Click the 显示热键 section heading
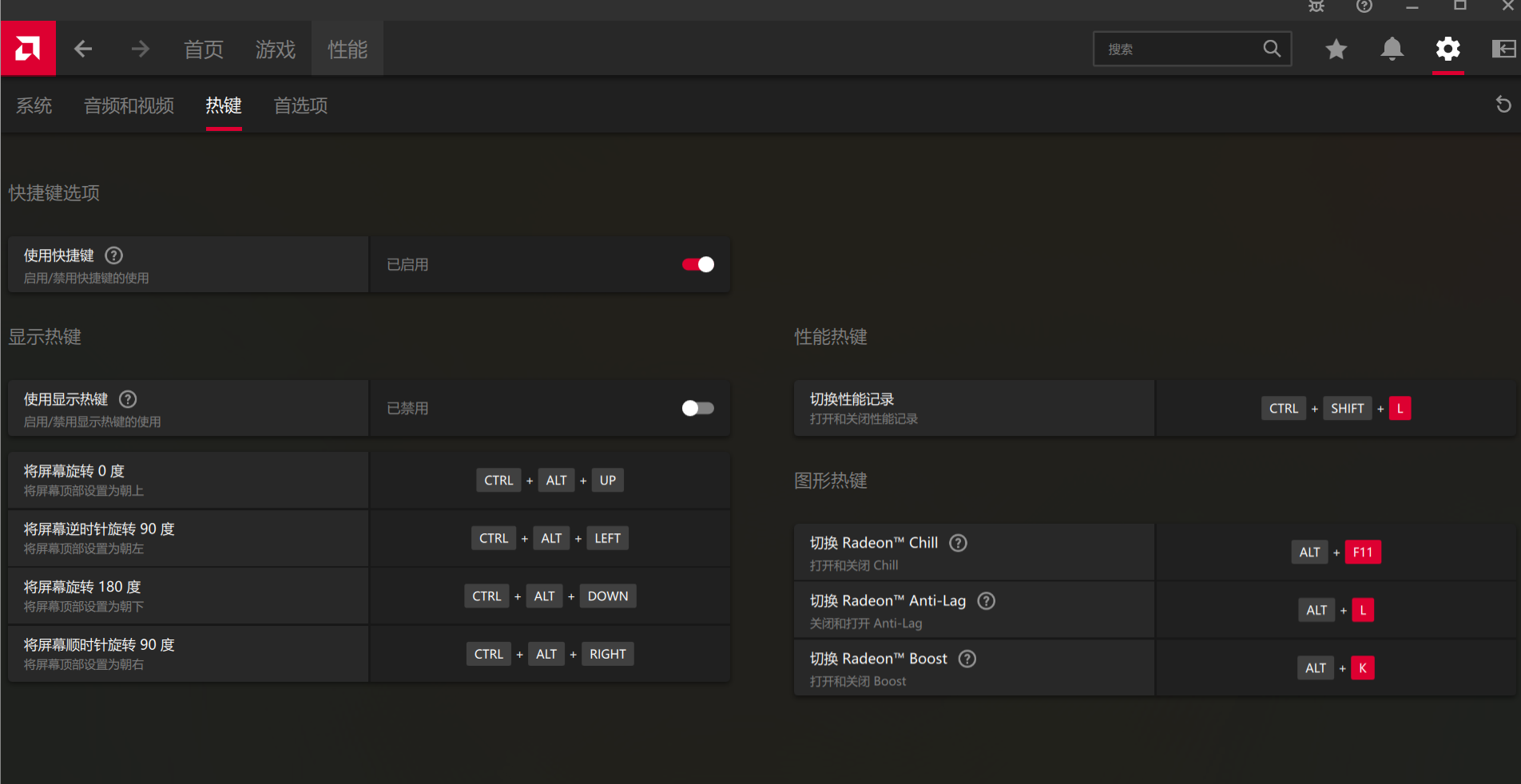Image resolution: width=1521 pixels, height=784 pixels. (x=45, y=337)
